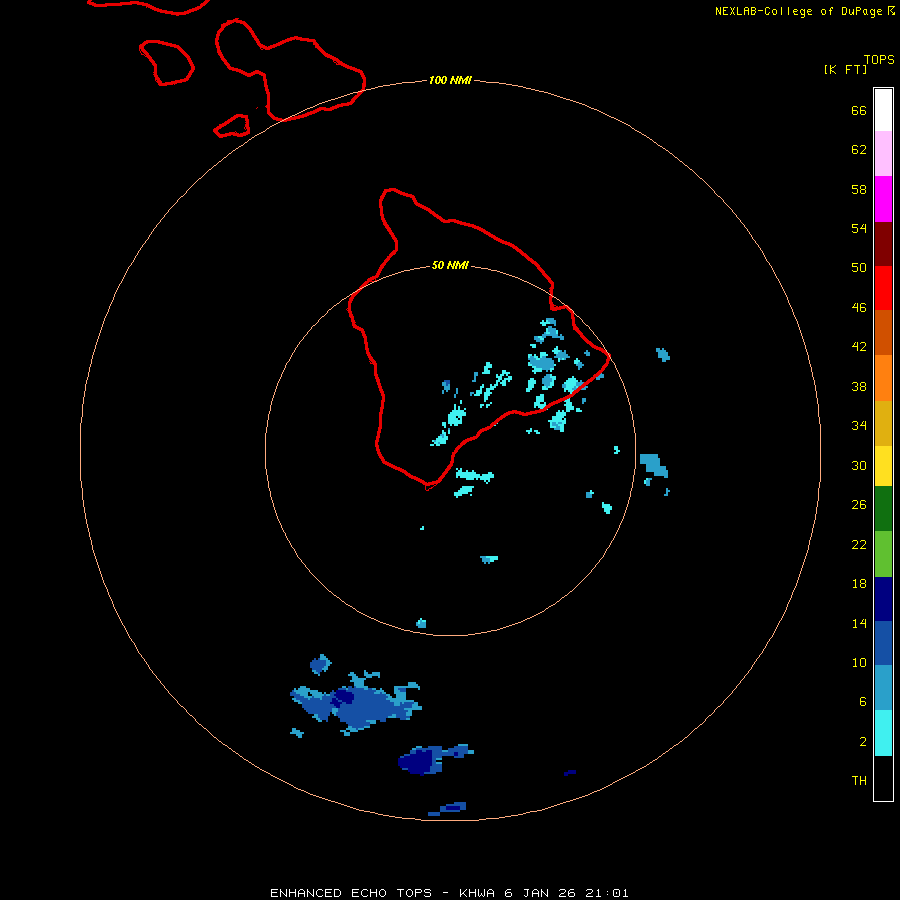Pick the light orange legend swatch

tap(883, 377)
